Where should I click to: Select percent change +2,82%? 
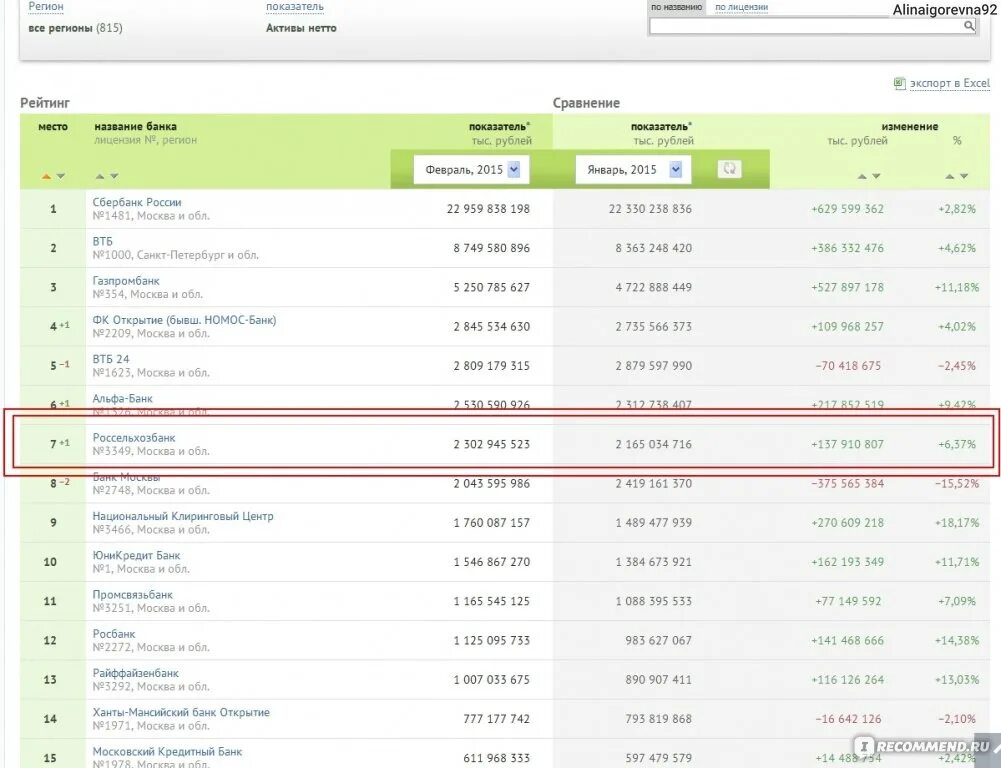tap(957, 209)
